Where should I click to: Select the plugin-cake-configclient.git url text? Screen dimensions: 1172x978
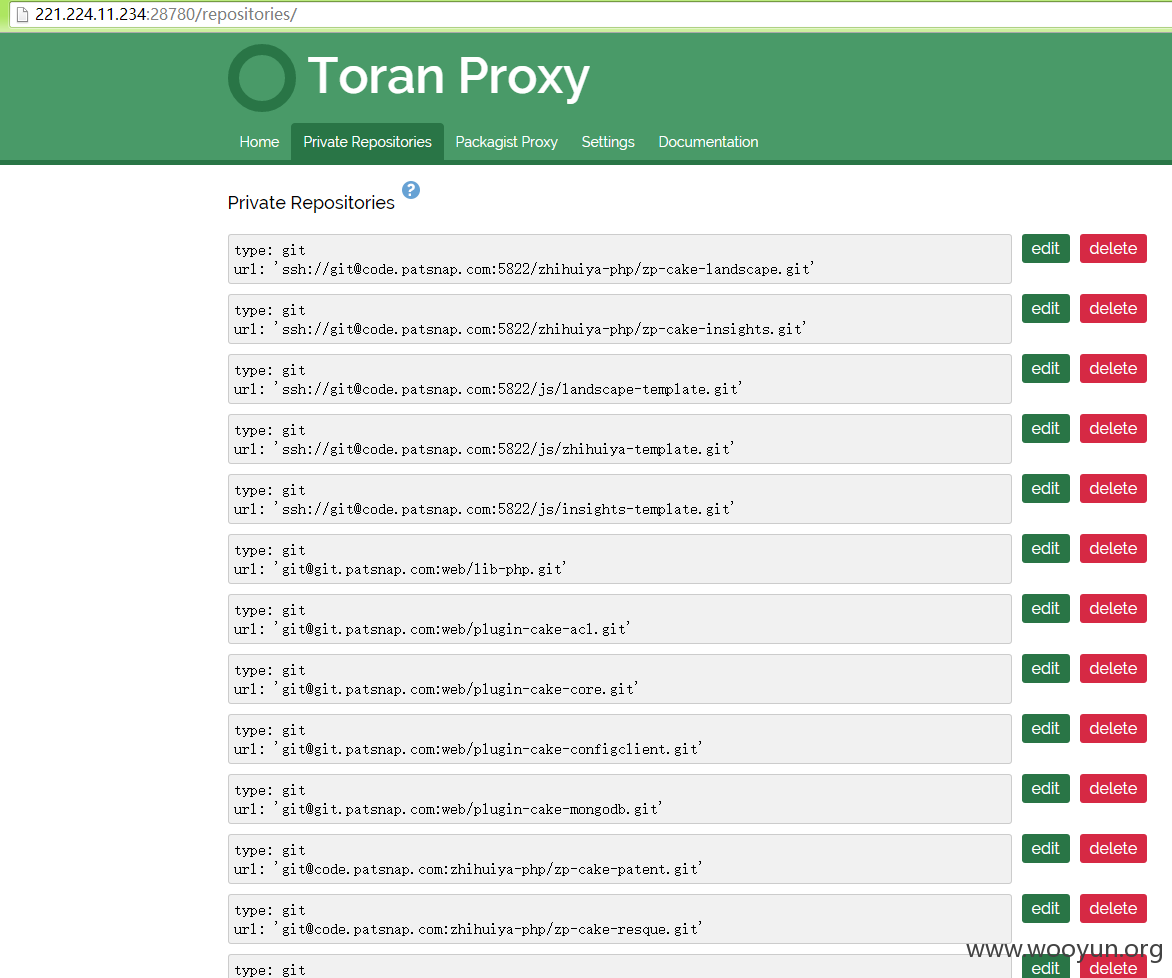[468, 749]
